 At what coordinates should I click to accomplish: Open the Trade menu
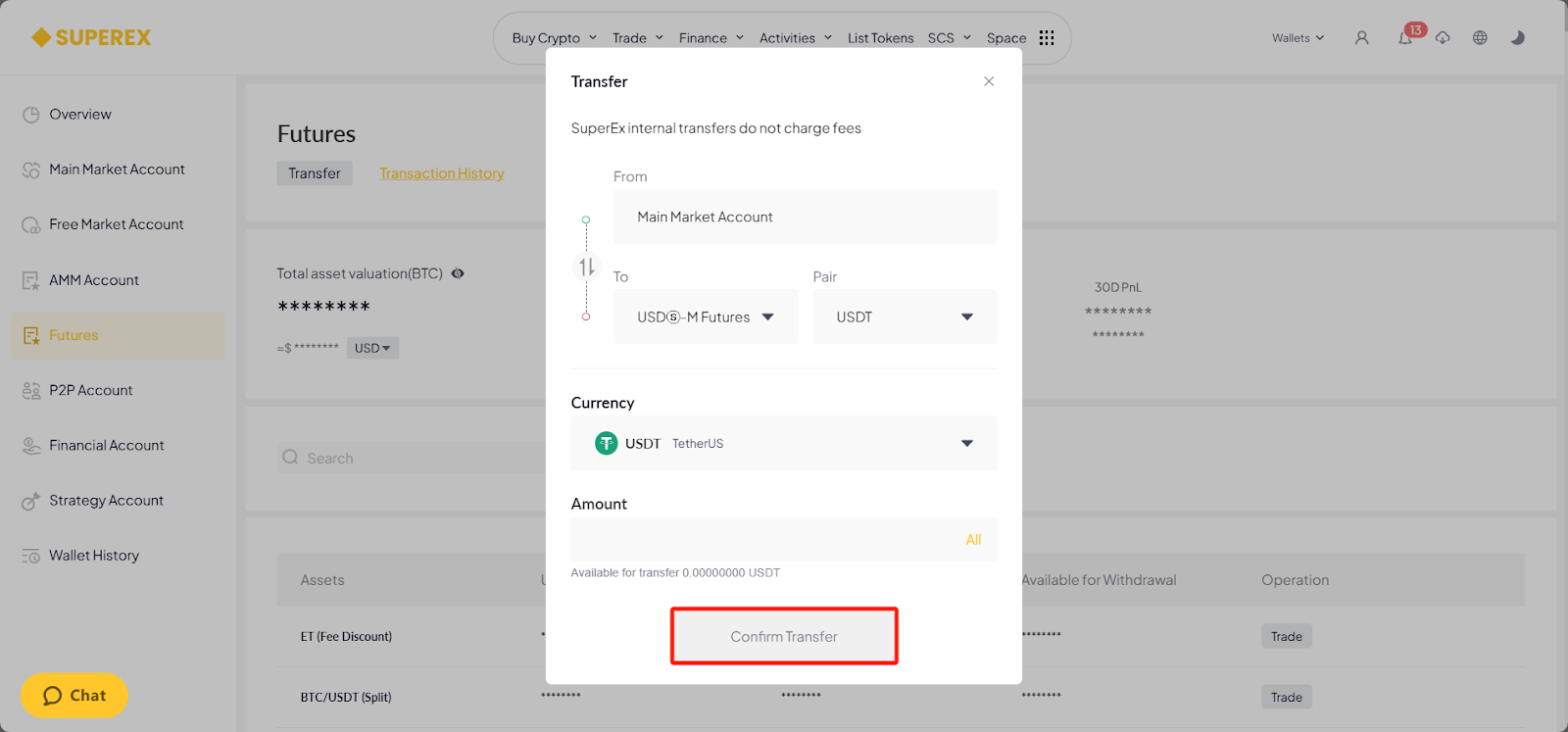pyautogui.click(x=637, y=38)
